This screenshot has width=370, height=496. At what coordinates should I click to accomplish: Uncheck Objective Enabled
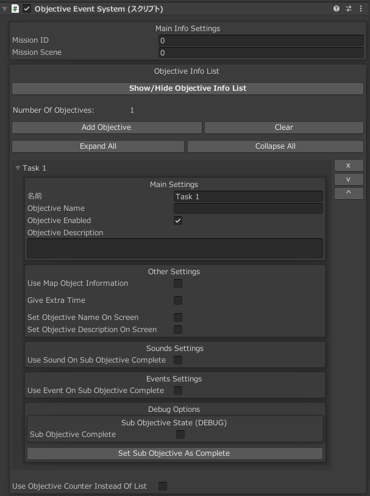tap(178, 220)
